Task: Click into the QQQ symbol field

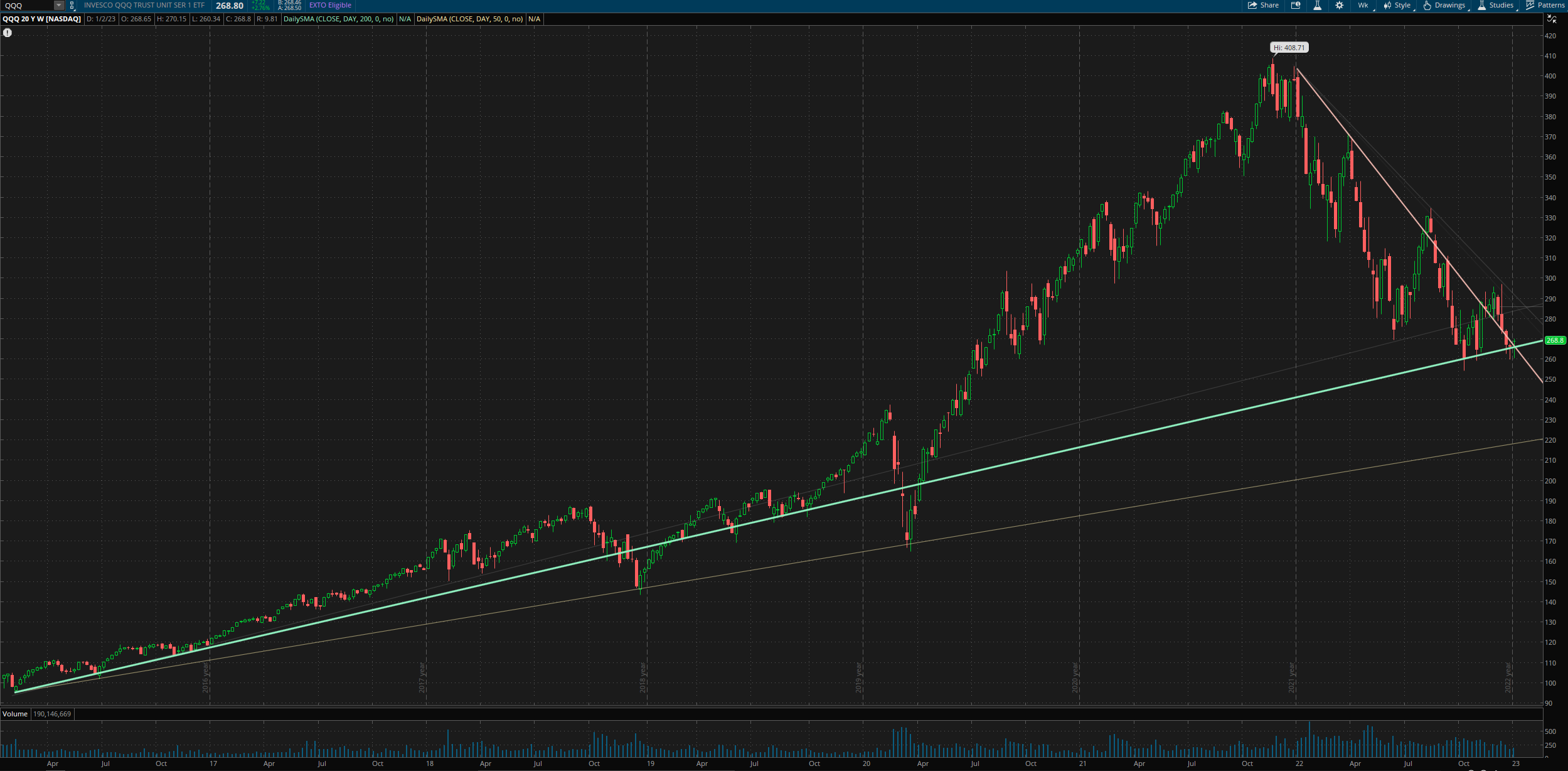Action: pyautogui.click(x=26, y=6)
